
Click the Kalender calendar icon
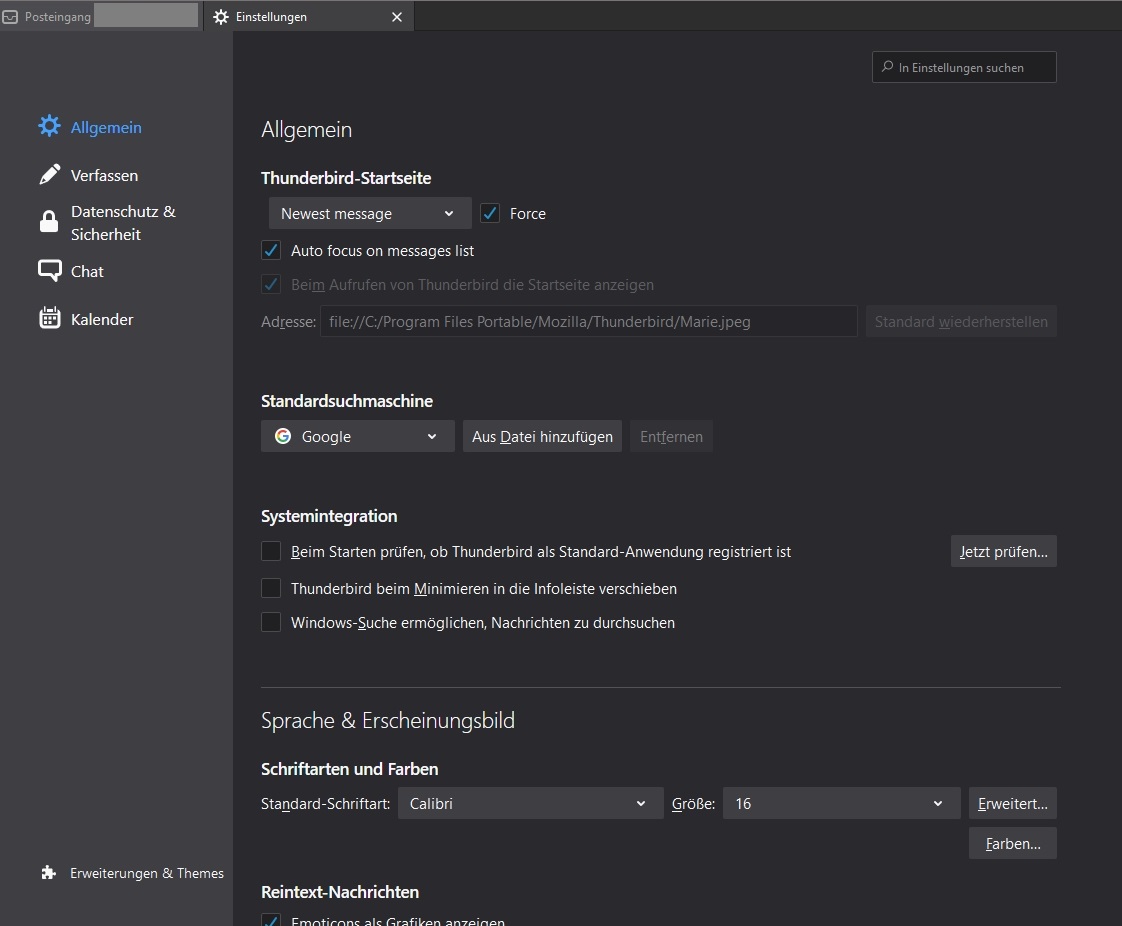pyautogui.click(x=49, y=319)
